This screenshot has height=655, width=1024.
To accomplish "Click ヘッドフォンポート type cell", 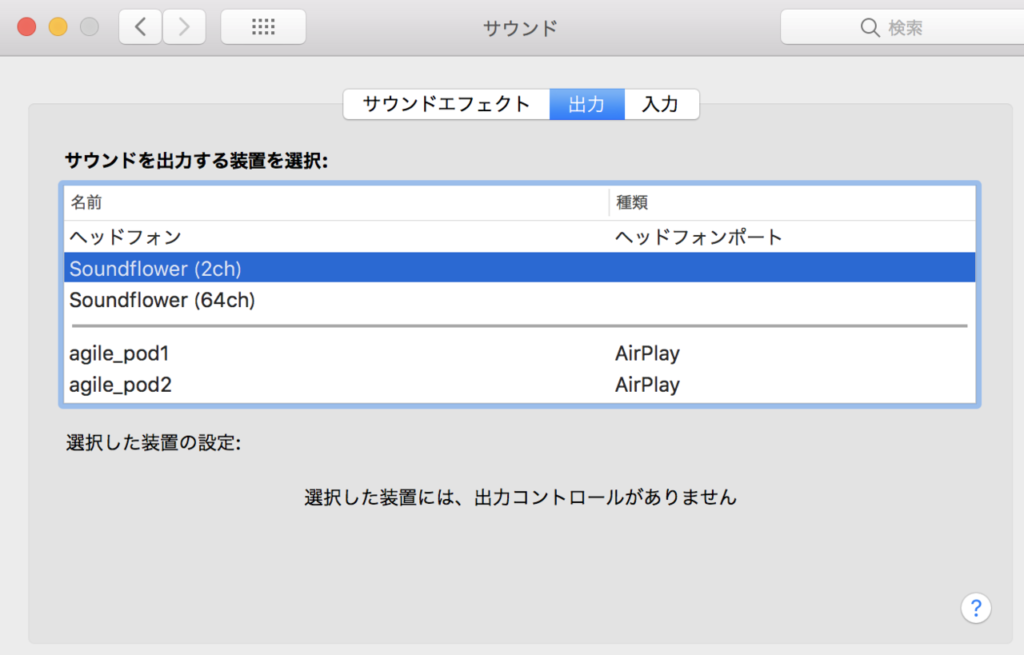I will click(698, 237).
